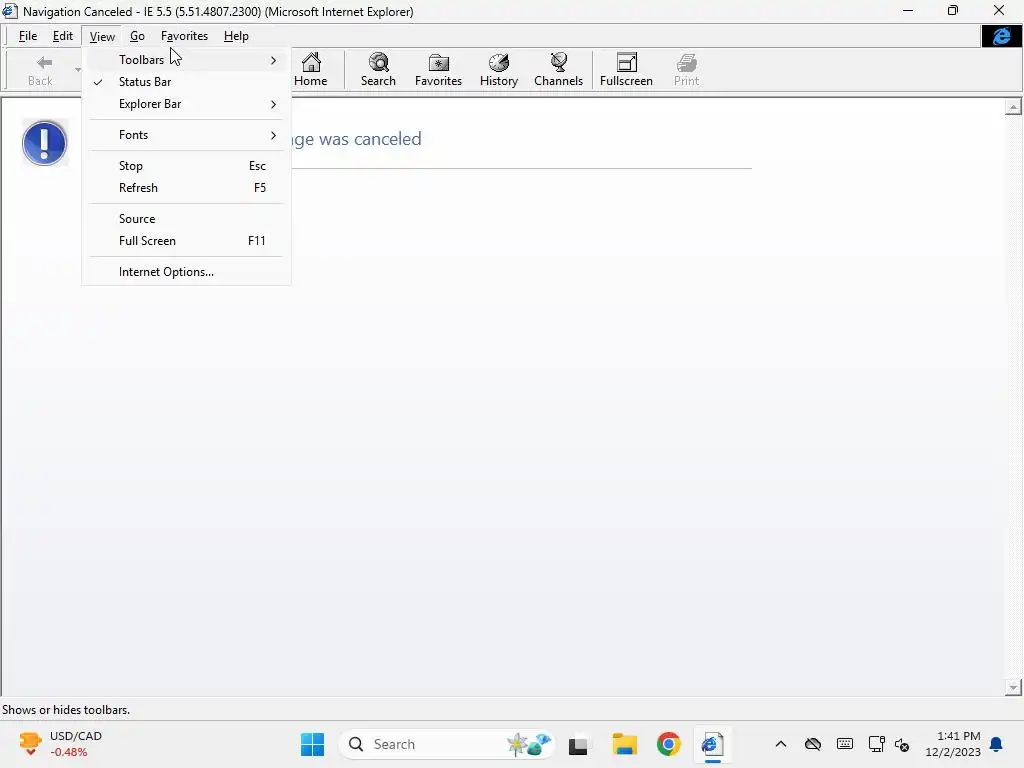Open the Favorites toolbar icon
This screenshot has height=768, width=1024.
438,63
